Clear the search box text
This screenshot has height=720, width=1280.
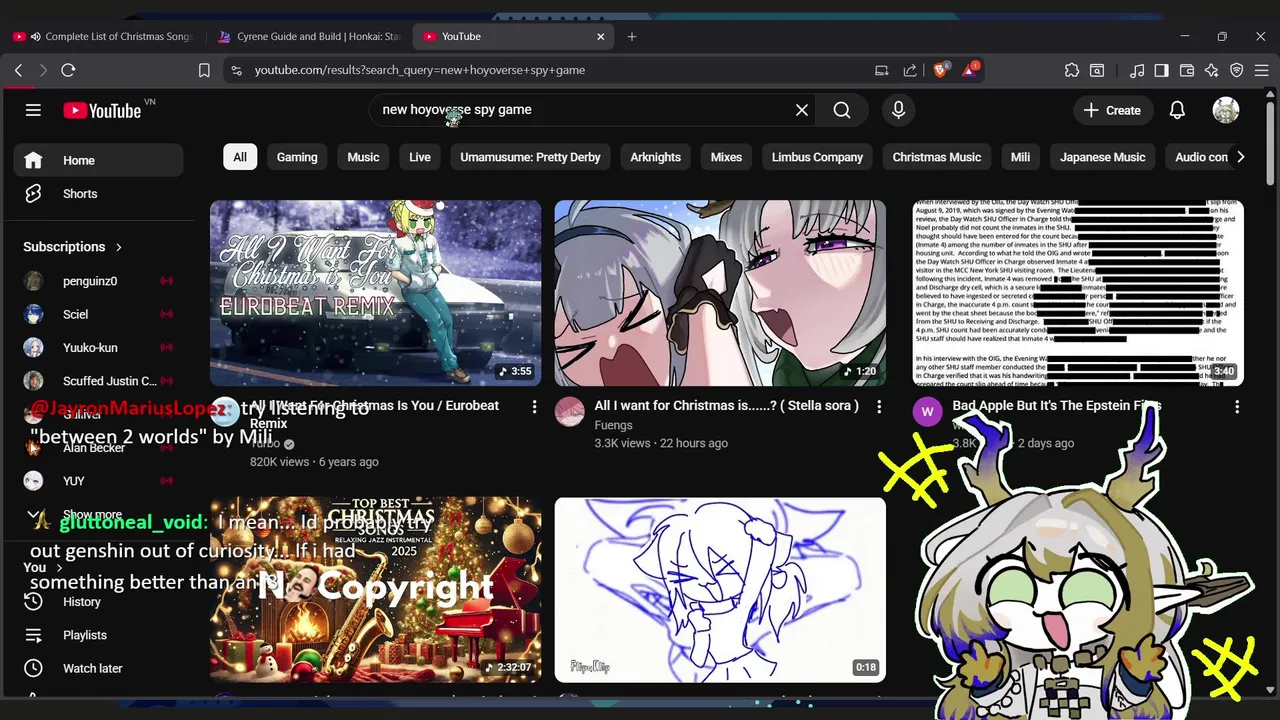(x=801, y=110)
